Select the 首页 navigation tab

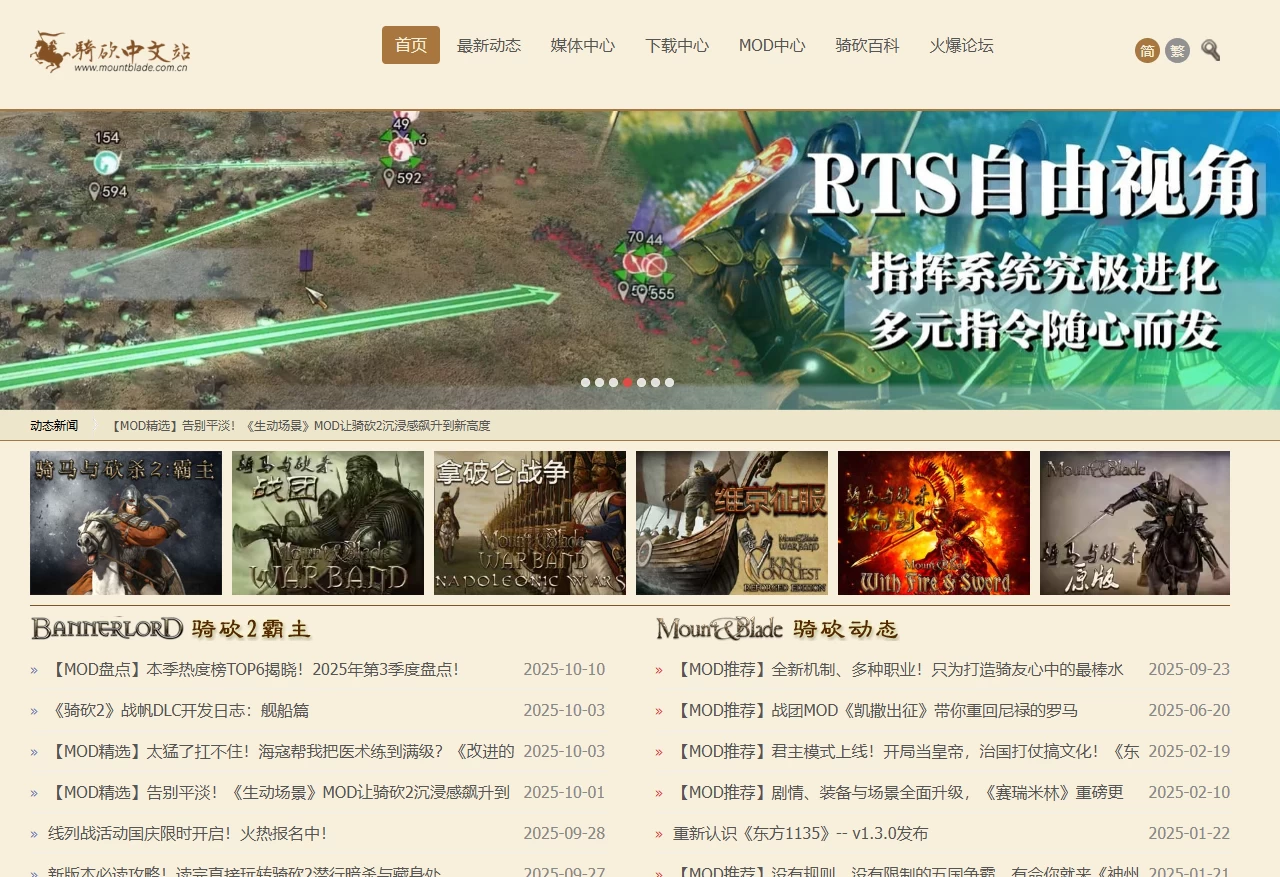point(410,45)
